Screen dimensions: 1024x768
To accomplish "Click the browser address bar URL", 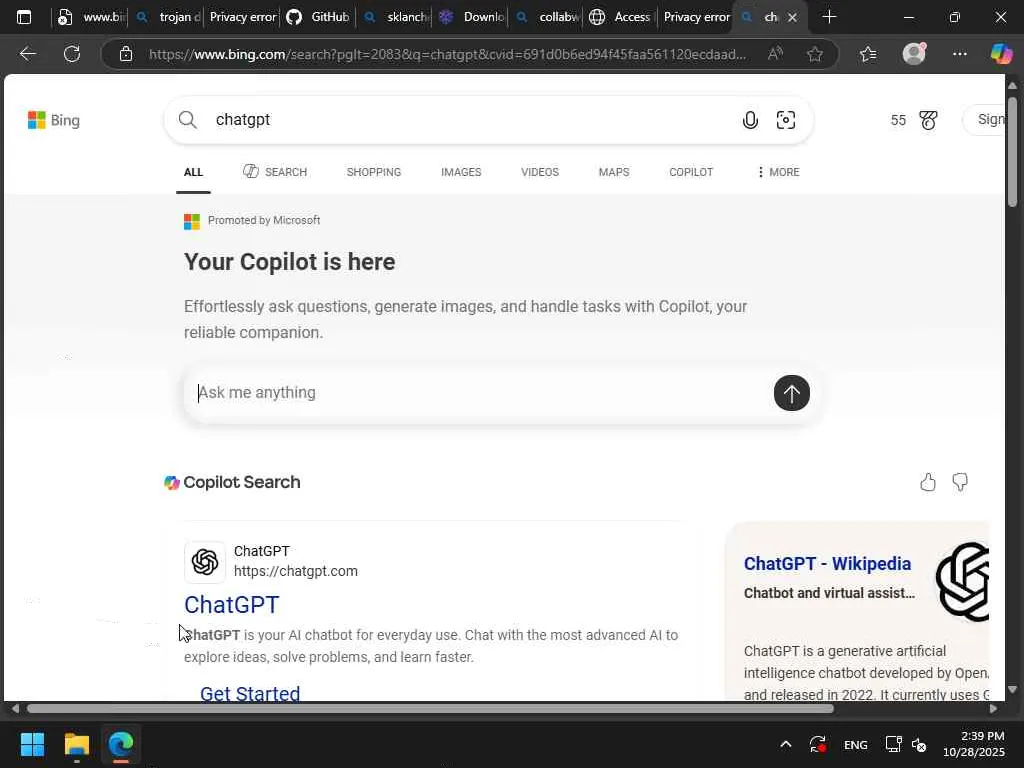I will coord(447,54).
